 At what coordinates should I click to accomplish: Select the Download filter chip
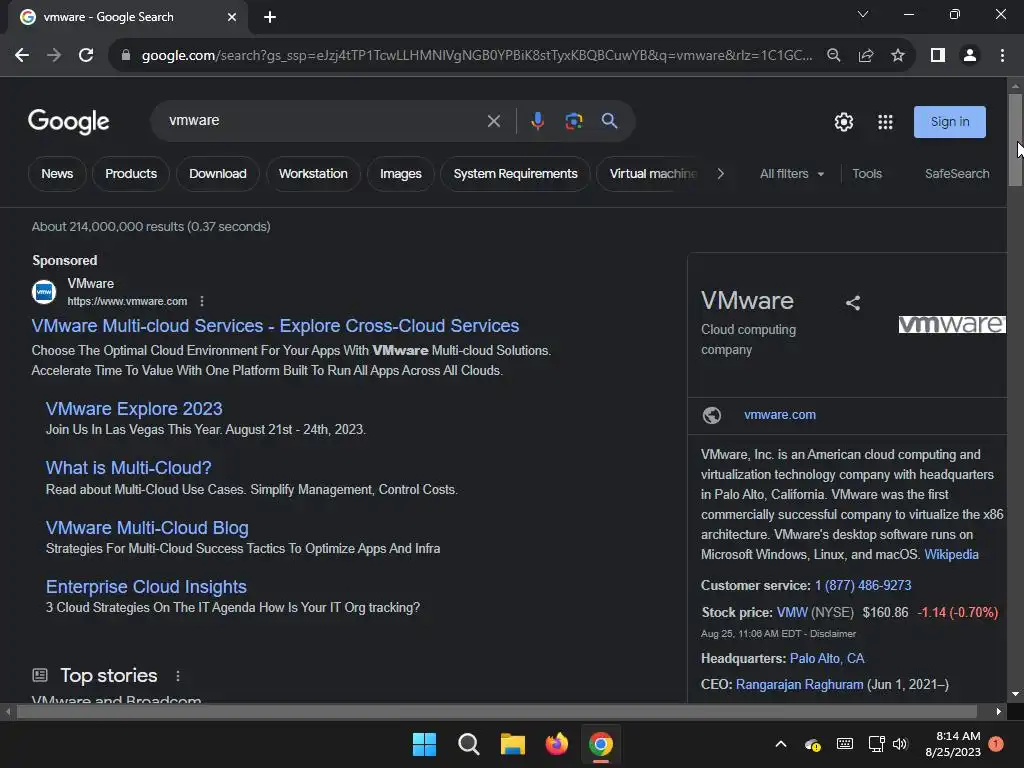(217, 174)
